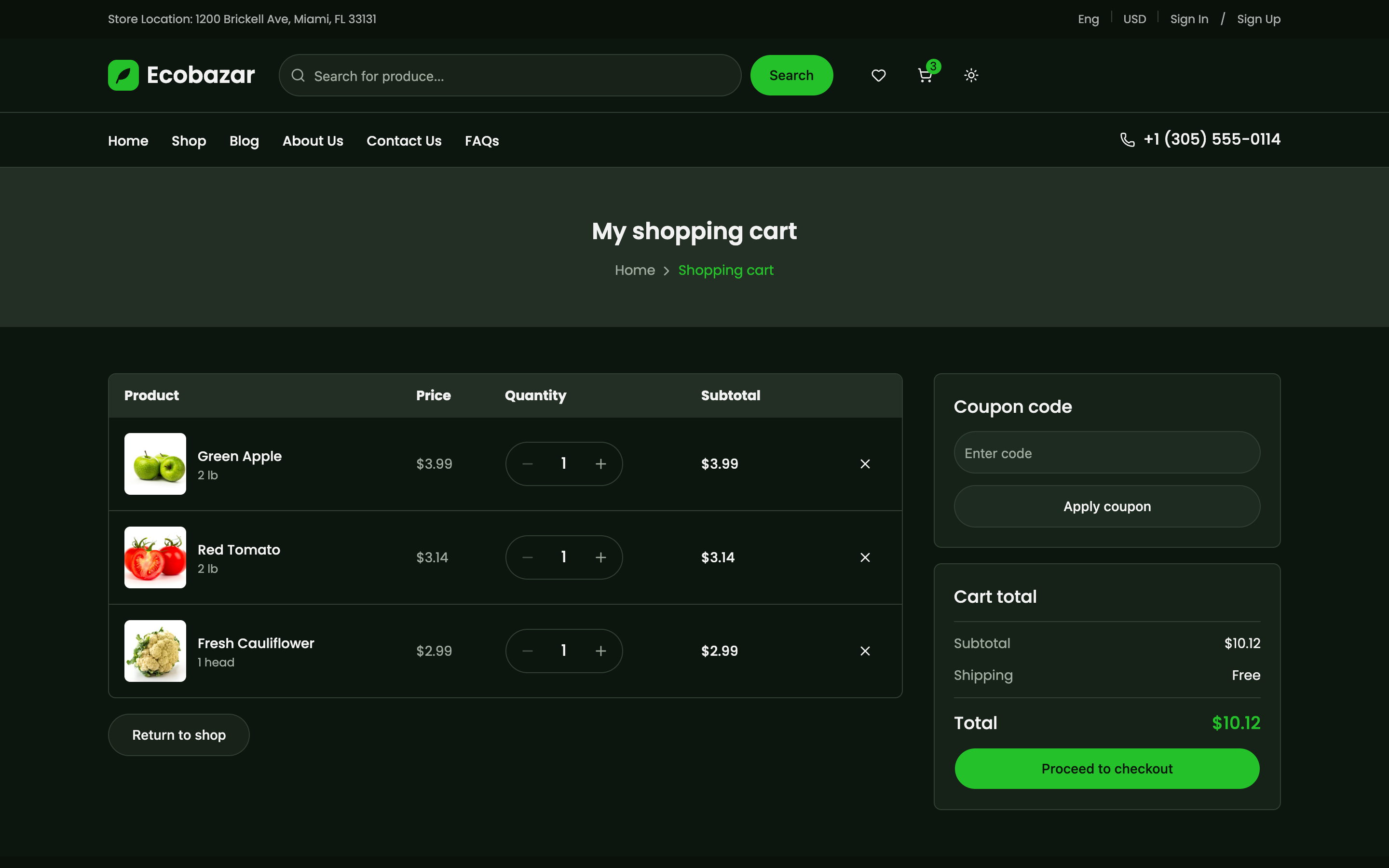Focus the Enter code coupon field

tap(1106, 453)
